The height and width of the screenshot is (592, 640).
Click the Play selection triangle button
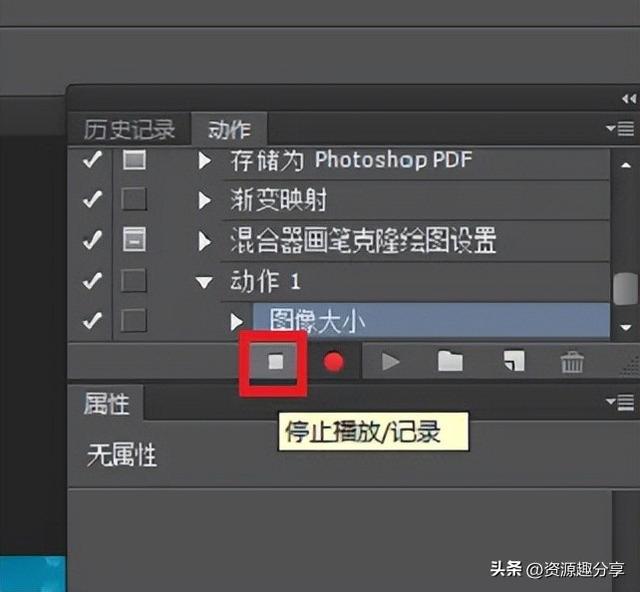(390, 362)
